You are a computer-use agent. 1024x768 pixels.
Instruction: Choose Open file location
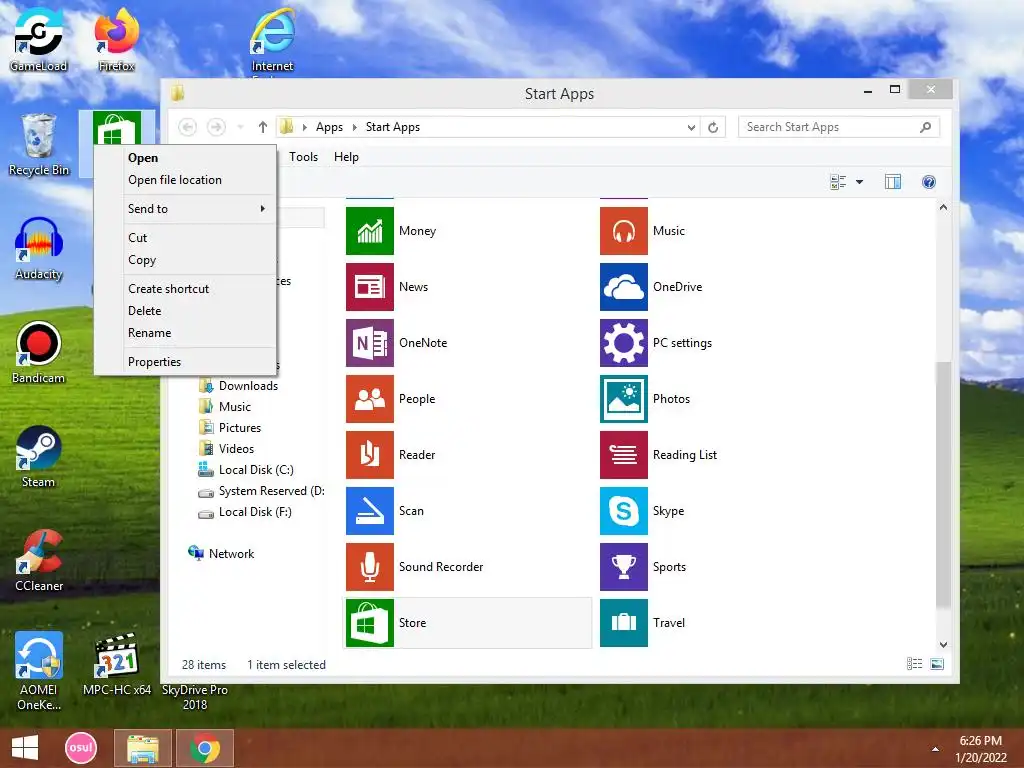pos(175,180)
